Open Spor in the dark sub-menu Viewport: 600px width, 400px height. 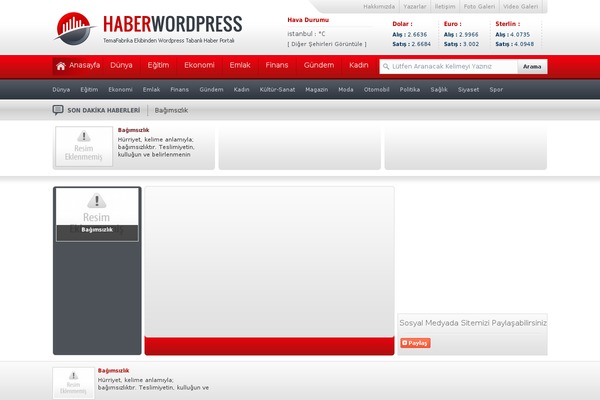496,90
